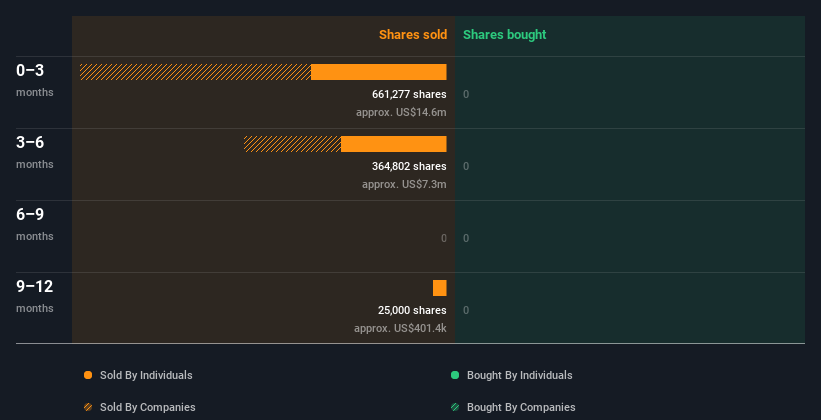Select the Sold By Companies legend label
This screenshot has height=420, width=821.
click(x=148, y=407)
